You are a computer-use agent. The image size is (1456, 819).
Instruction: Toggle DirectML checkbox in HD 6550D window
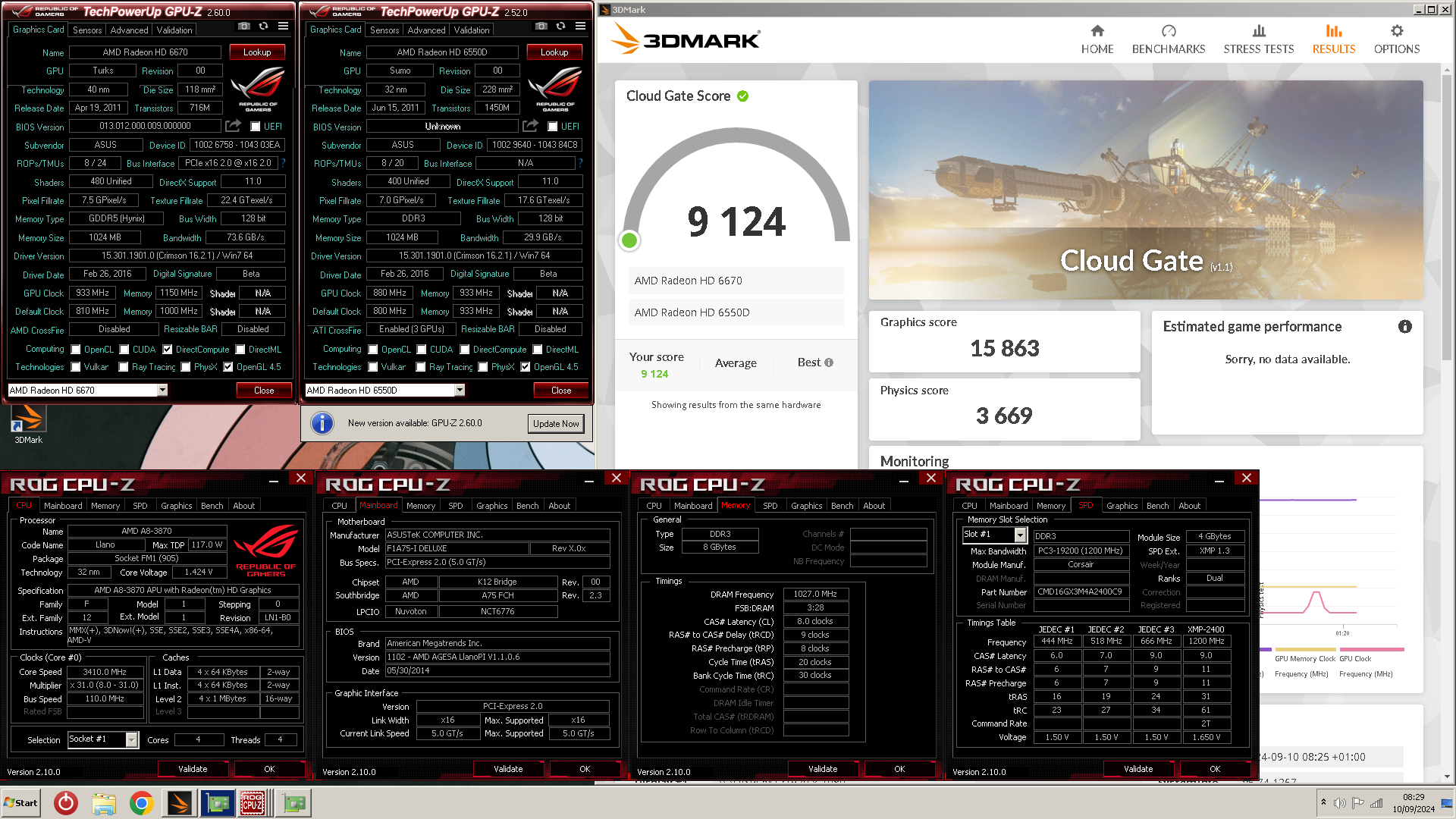pyautogui.click(x=538, y=350)
